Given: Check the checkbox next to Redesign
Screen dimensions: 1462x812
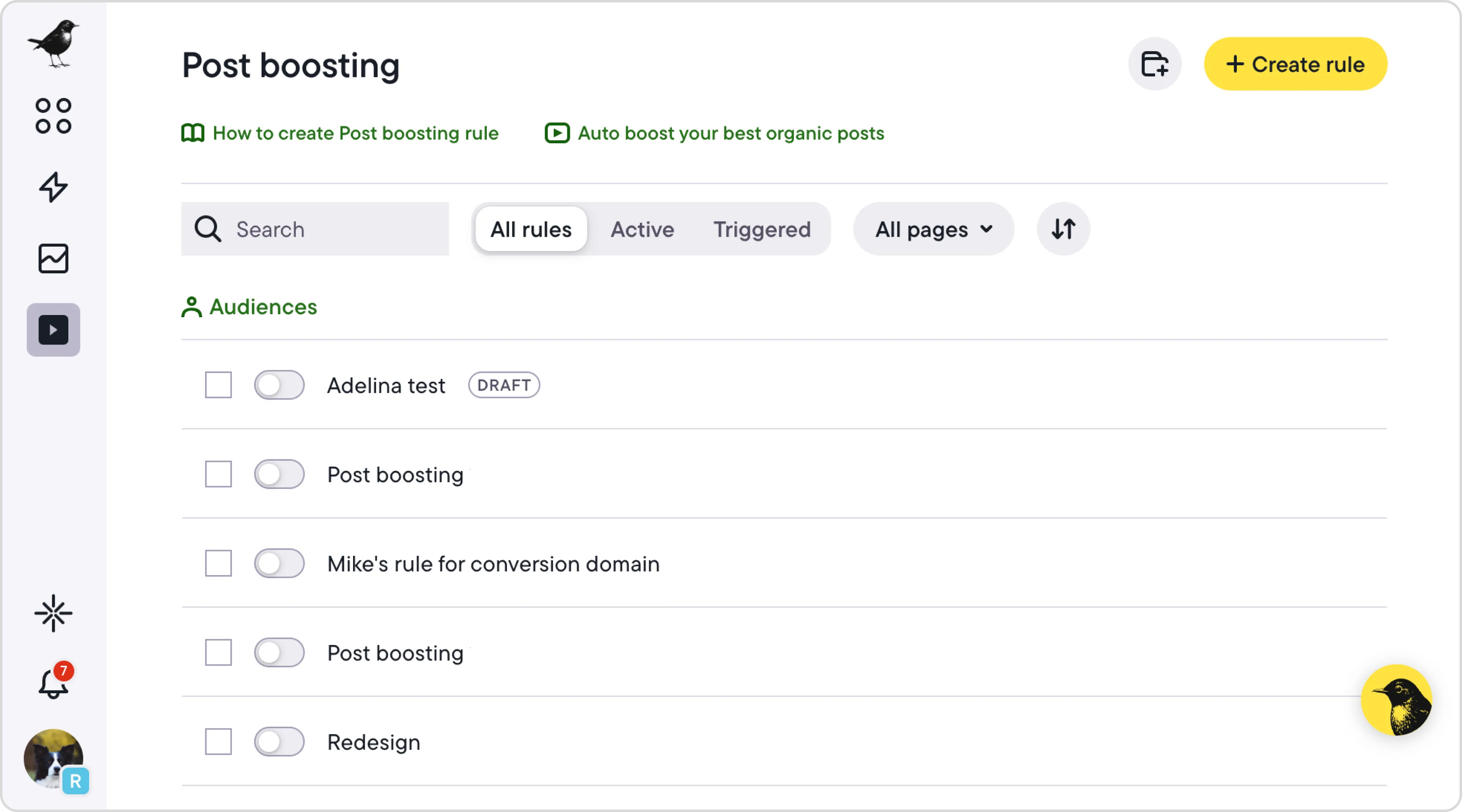Looking at the screenshot, I should pyautogui.click(x=219, y=741).
